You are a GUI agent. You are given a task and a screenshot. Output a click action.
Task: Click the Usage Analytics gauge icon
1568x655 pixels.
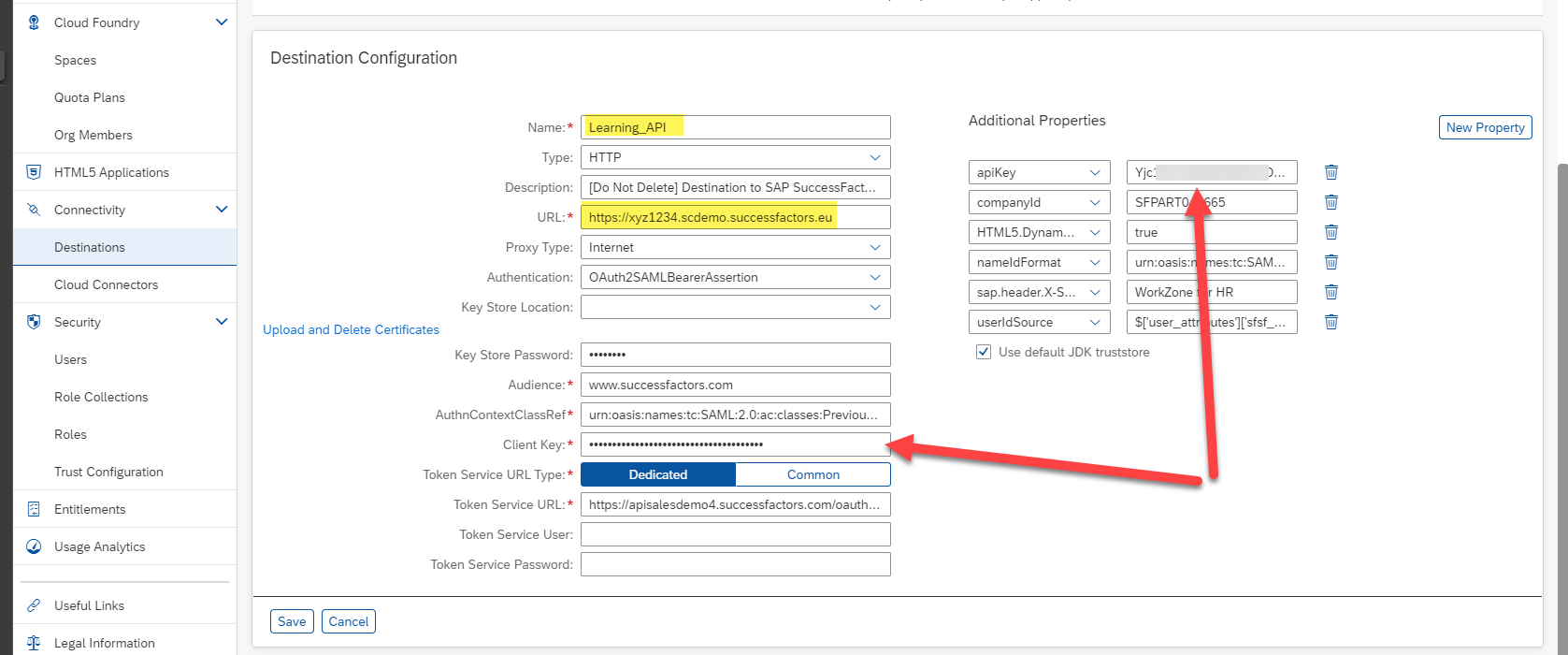34,546
